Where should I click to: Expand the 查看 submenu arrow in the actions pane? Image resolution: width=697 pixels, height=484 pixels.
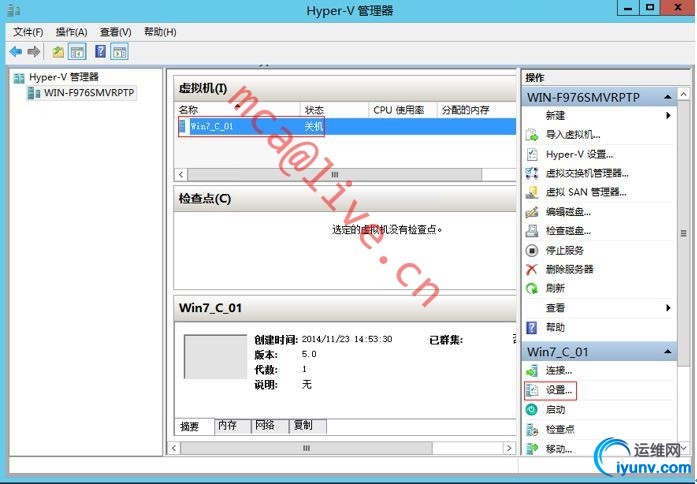click(668, 308)
